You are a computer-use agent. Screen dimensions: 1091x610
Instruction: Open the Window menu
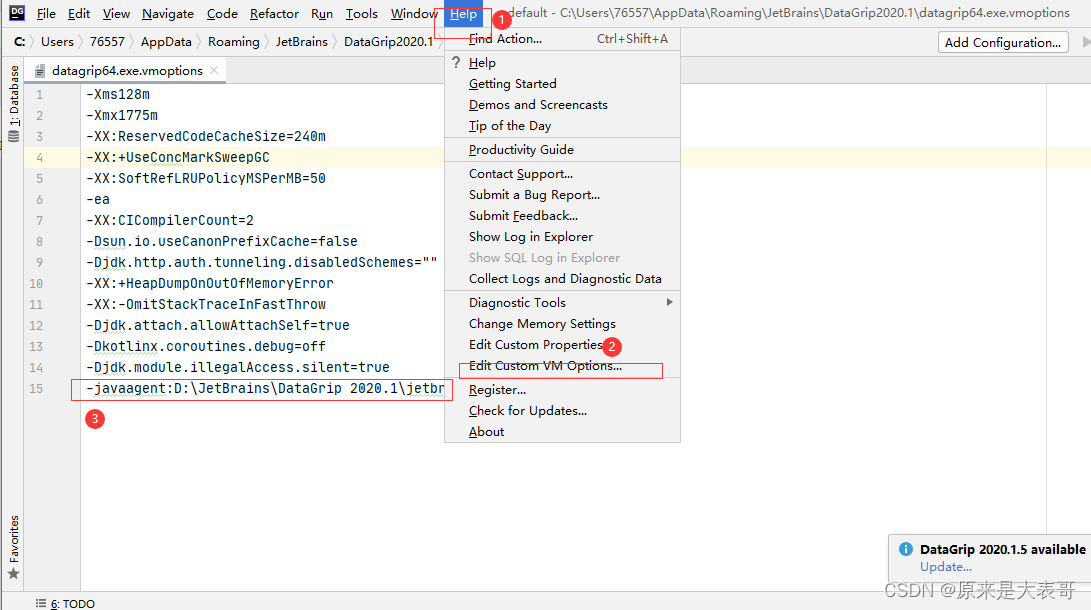pyautogui.click(x=414, y=14)
